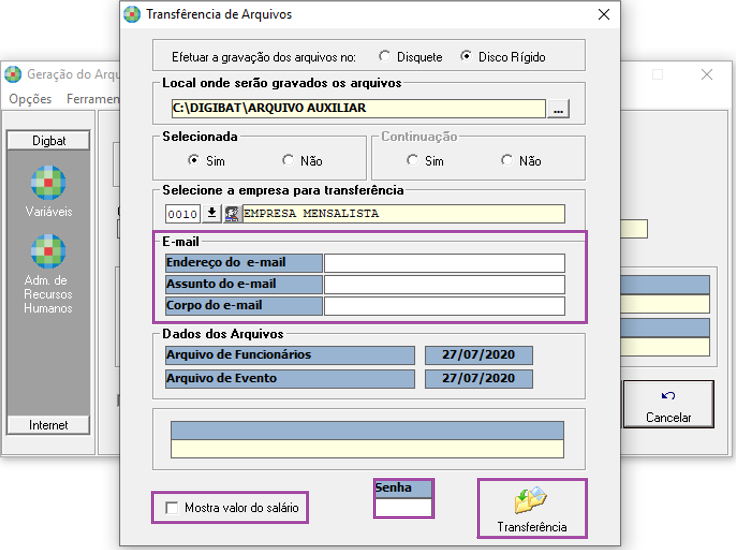
Task: Click the company search icon beside code 0010
Action: (232, 214)
